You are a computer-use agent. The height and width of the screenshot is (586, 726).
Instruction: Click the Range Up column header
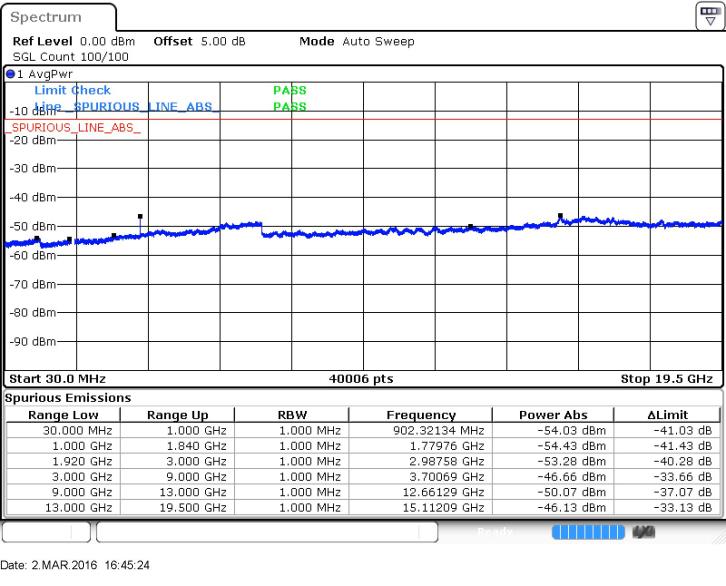(x=177, y=415)
